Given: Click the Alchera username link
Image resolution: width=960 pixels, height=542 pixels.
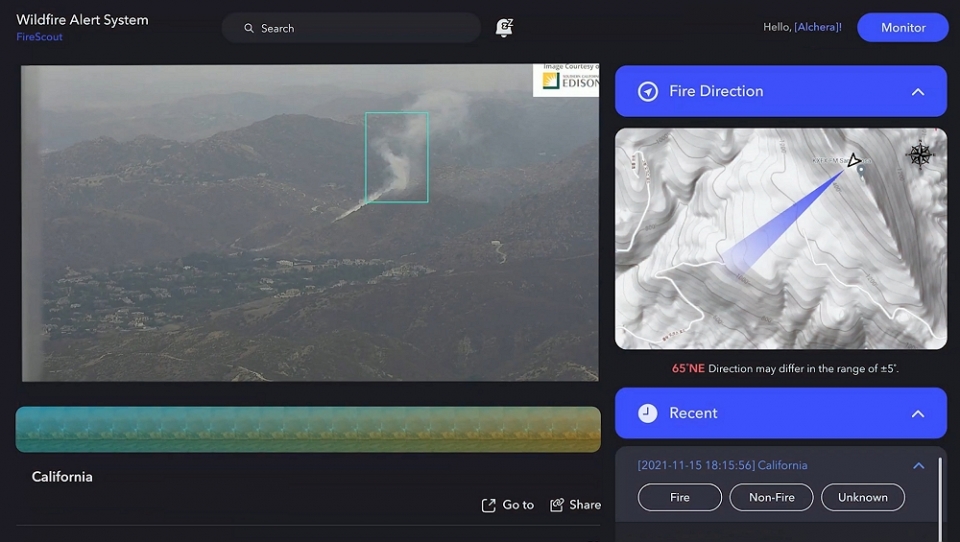Looking at the screenshot, I should (816, 28).
